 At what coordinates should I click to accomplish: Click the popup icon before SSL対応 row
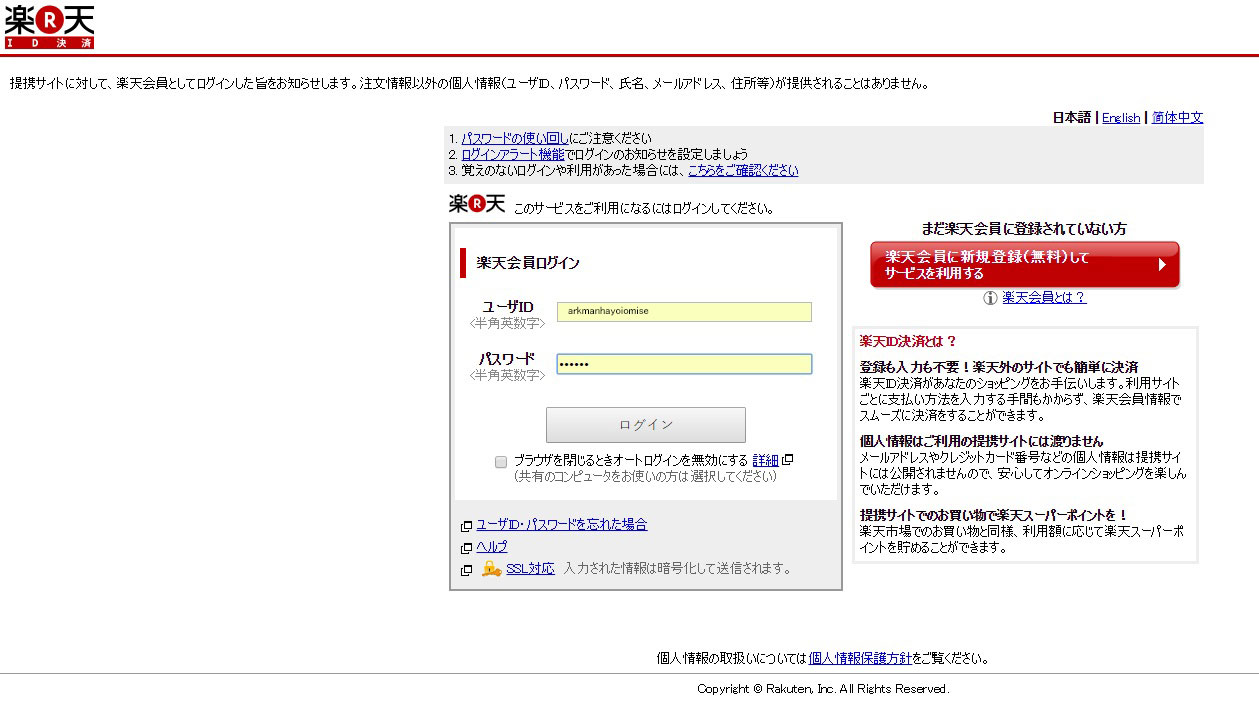coord(466,570)
